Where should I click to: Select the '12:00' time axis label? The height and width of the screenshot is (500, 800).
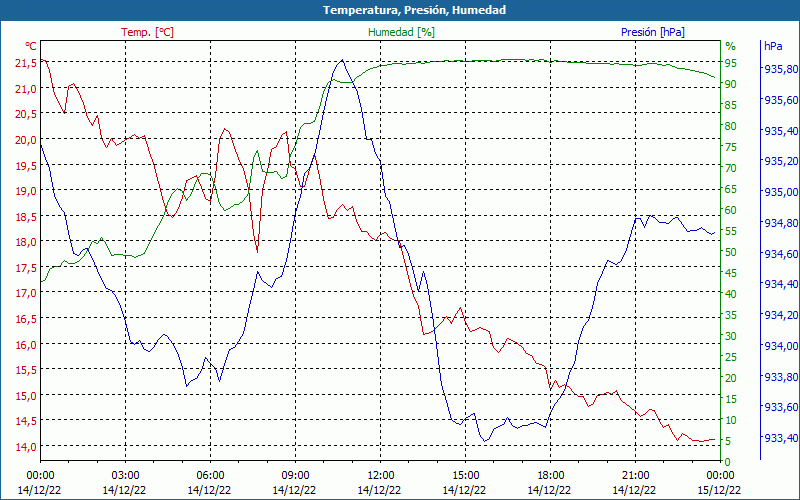pos(380,476)
